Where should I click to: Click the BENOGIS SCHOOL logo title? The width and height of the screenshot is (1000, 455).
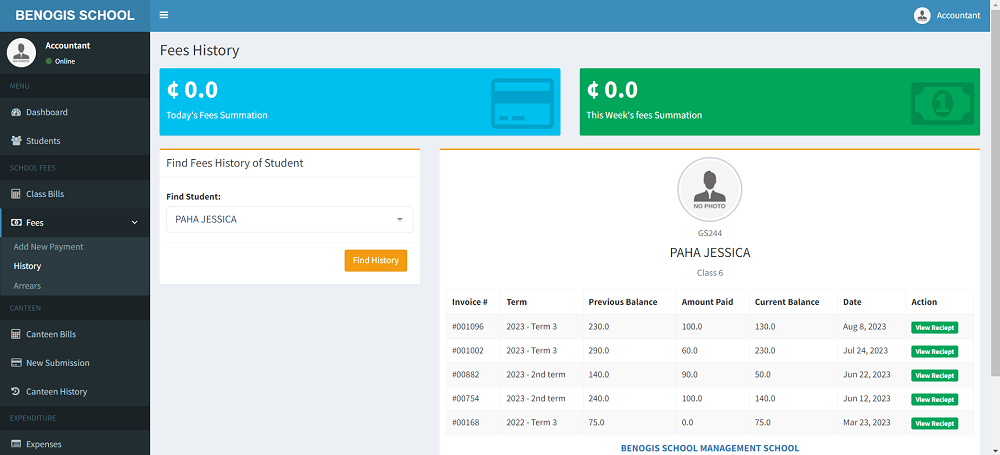[75, 15]
